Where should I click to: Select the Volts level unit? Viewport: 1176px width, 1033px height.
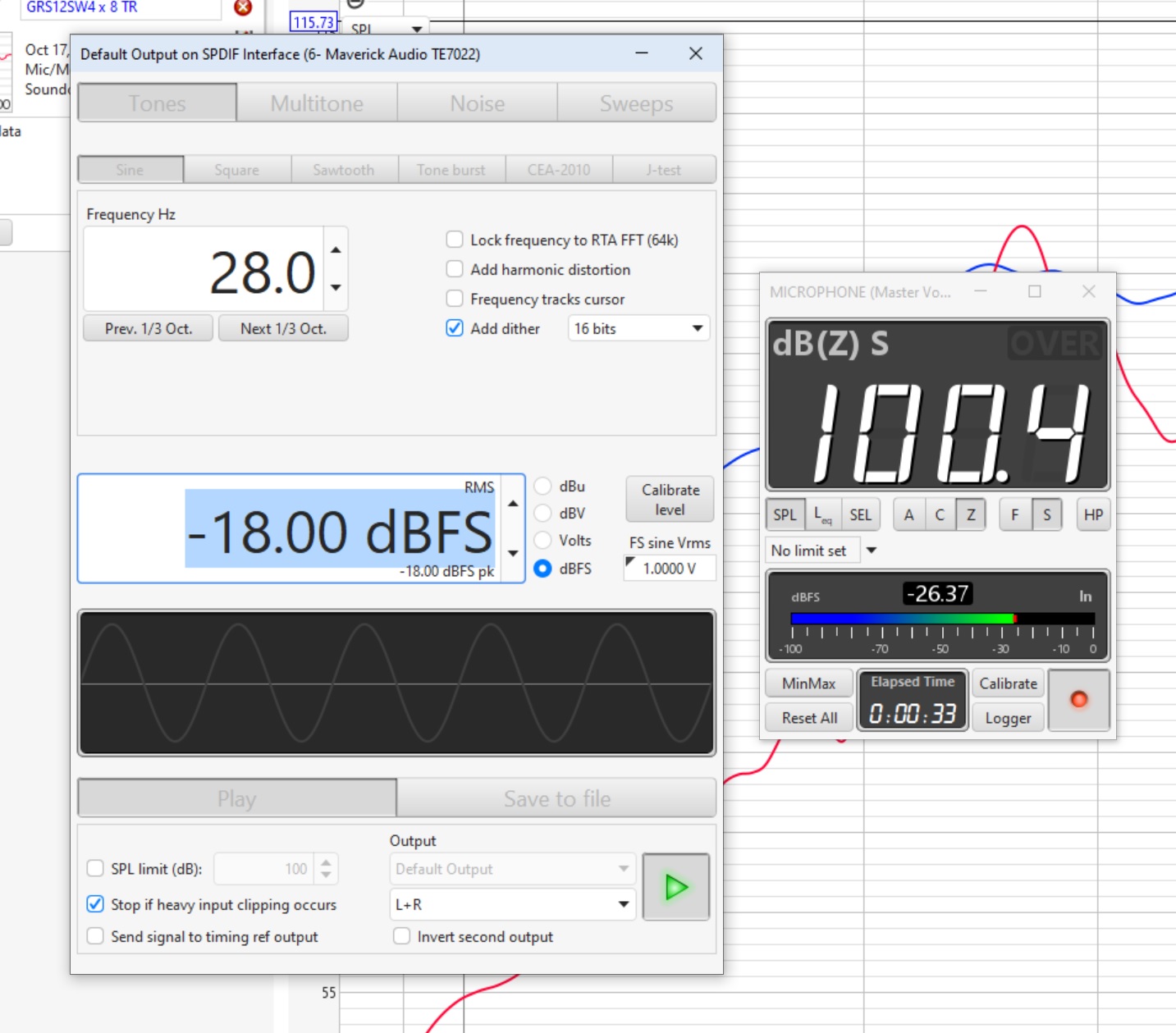[x=542, y=540]
